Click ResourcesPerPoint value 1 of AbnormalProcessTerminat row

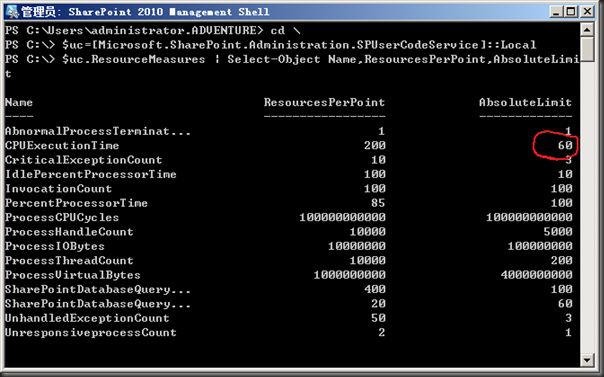click(x=381, y=131)
